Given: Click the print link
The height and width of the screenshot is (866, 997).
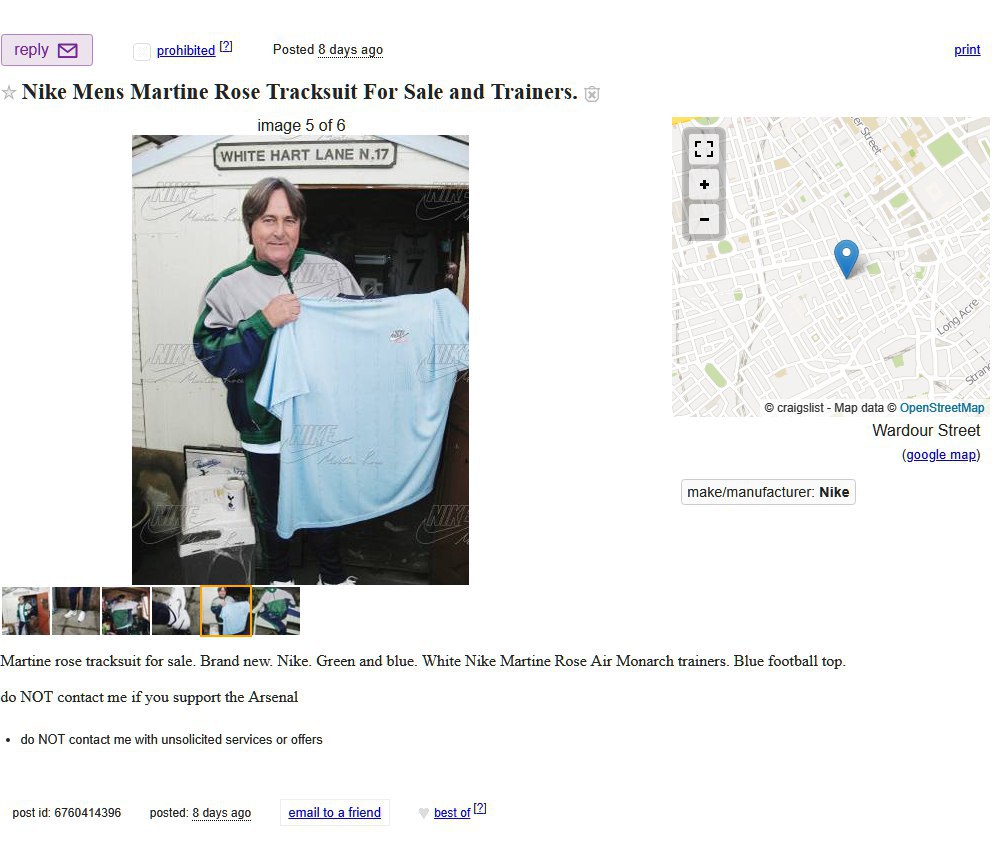Looking at the screenshot, I should click(x=967, y=50).
